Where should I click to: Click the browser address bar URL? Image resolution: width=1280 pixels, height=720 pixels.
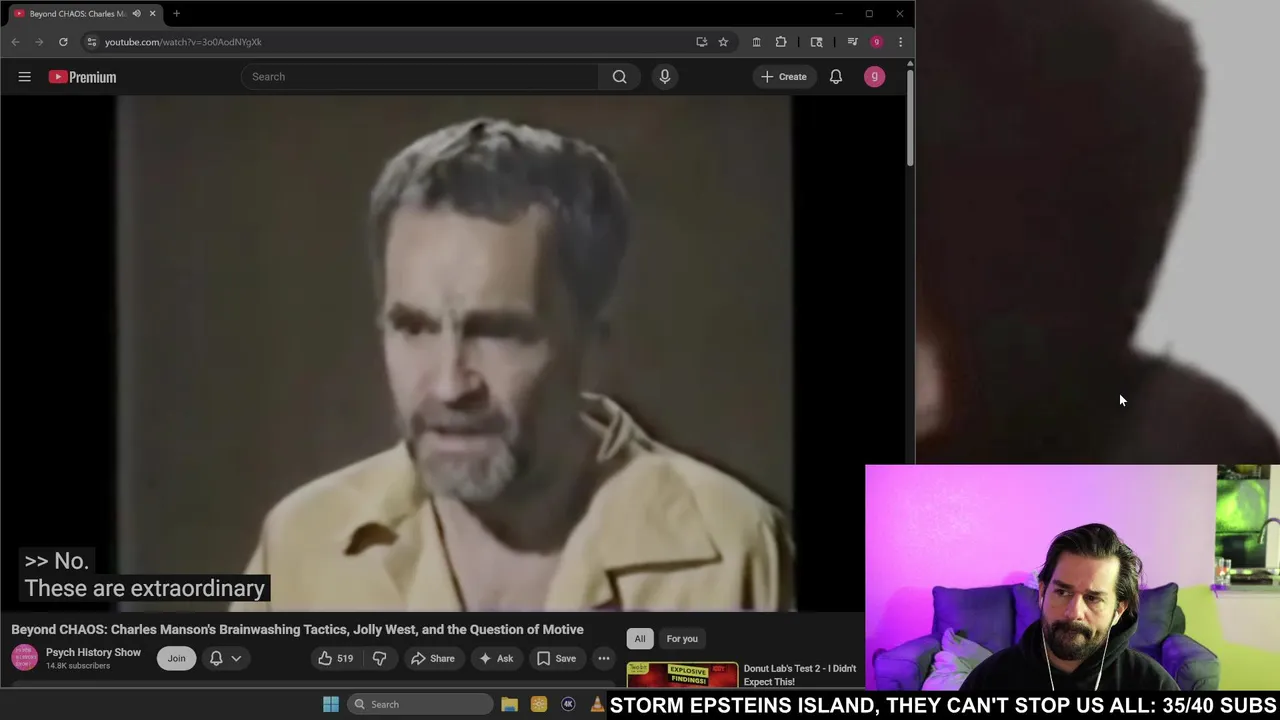point(183,42)
